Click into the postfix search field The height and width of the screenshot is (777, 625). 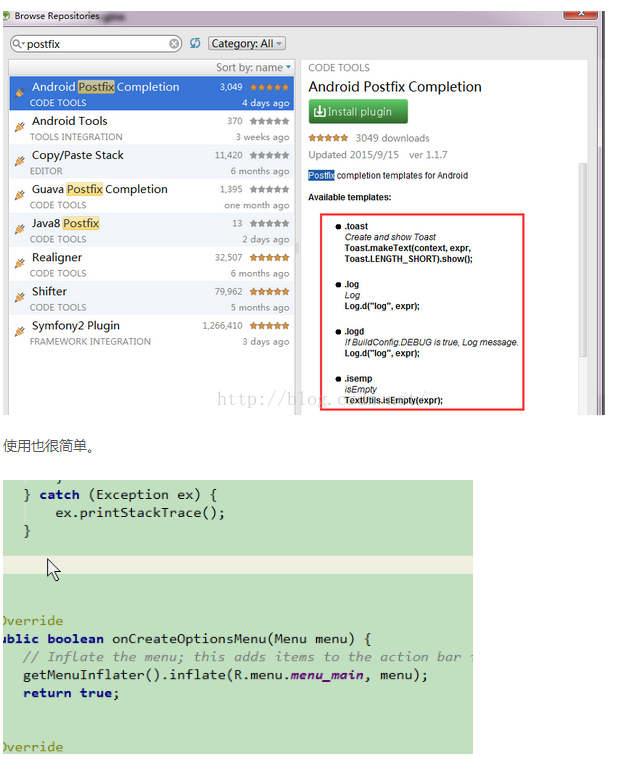(x=97, y=44)
